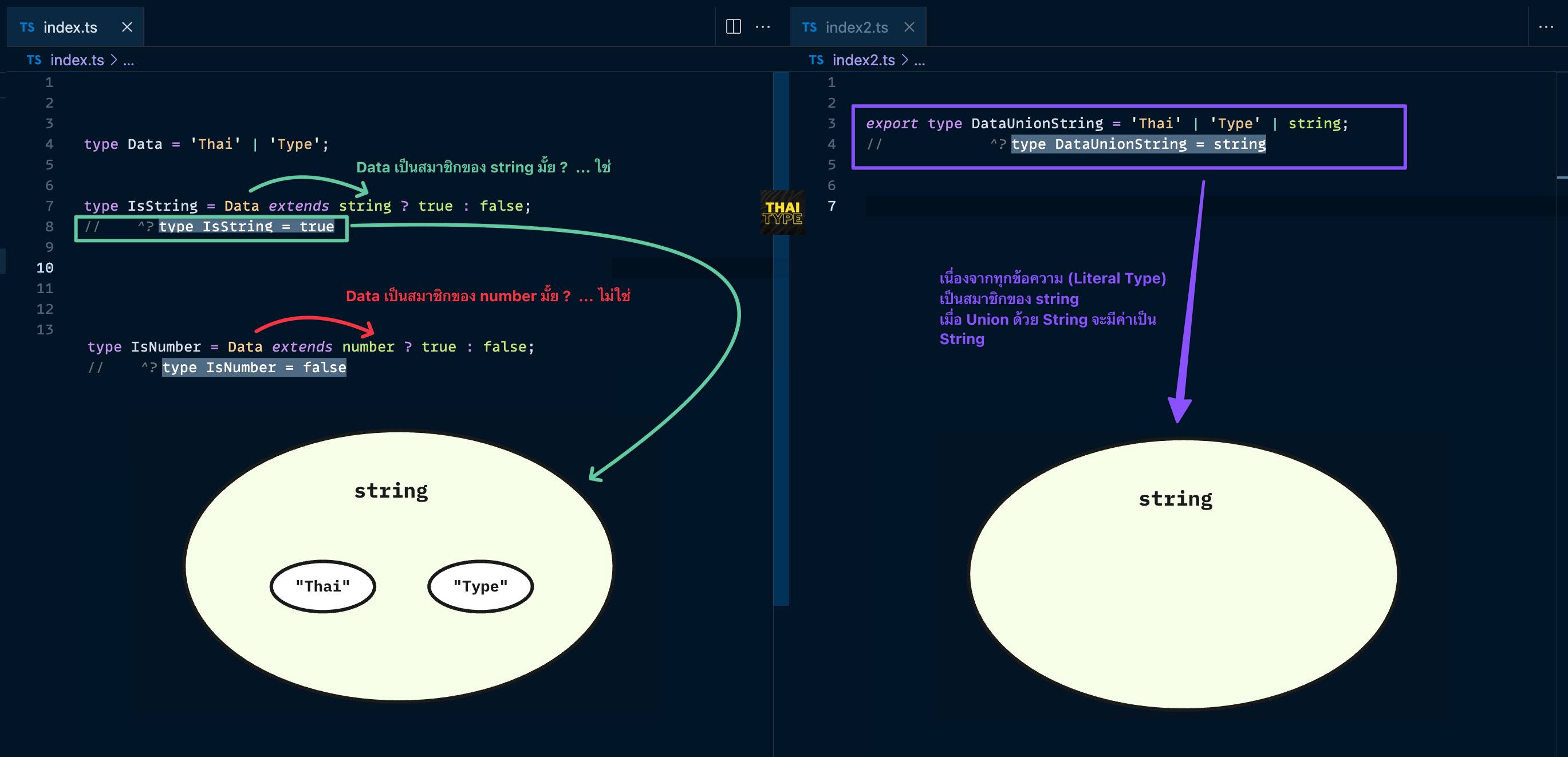
Task: Click index2.ts in the right breadcrumb
Action: pos(863,60)
